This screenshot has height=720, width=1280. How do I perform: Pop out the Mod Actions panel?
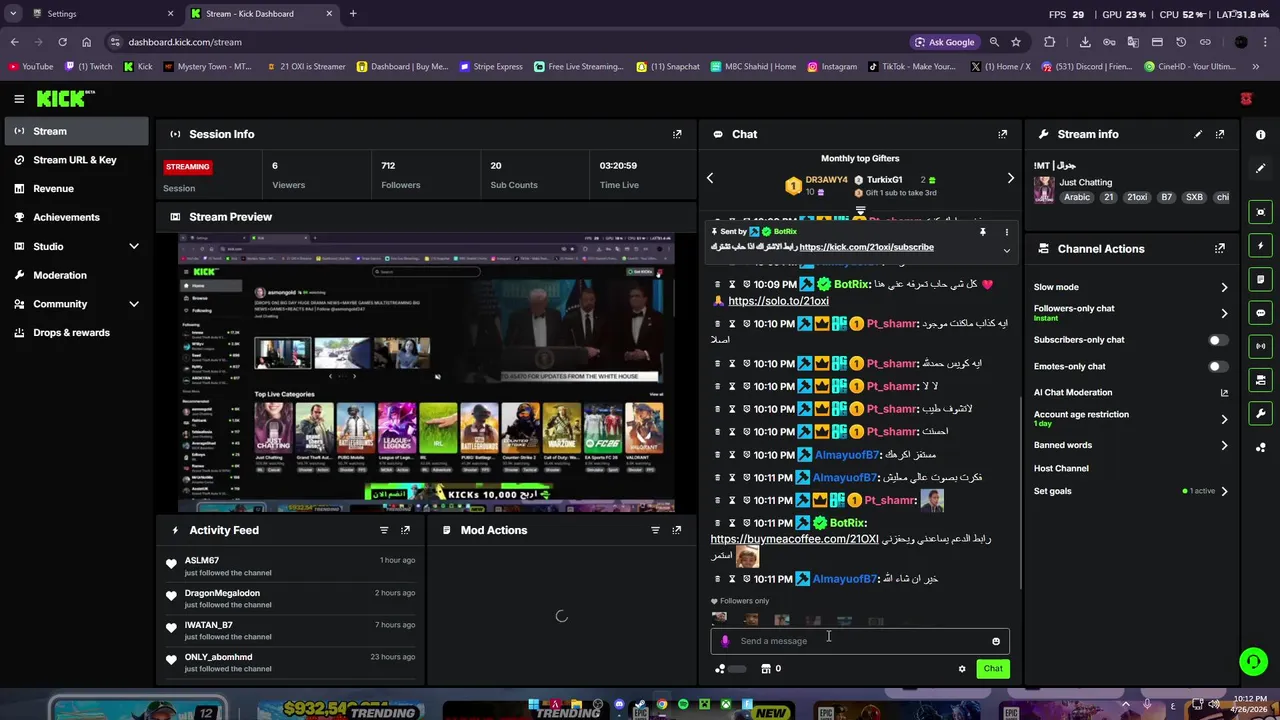click(x=677, y=530)
